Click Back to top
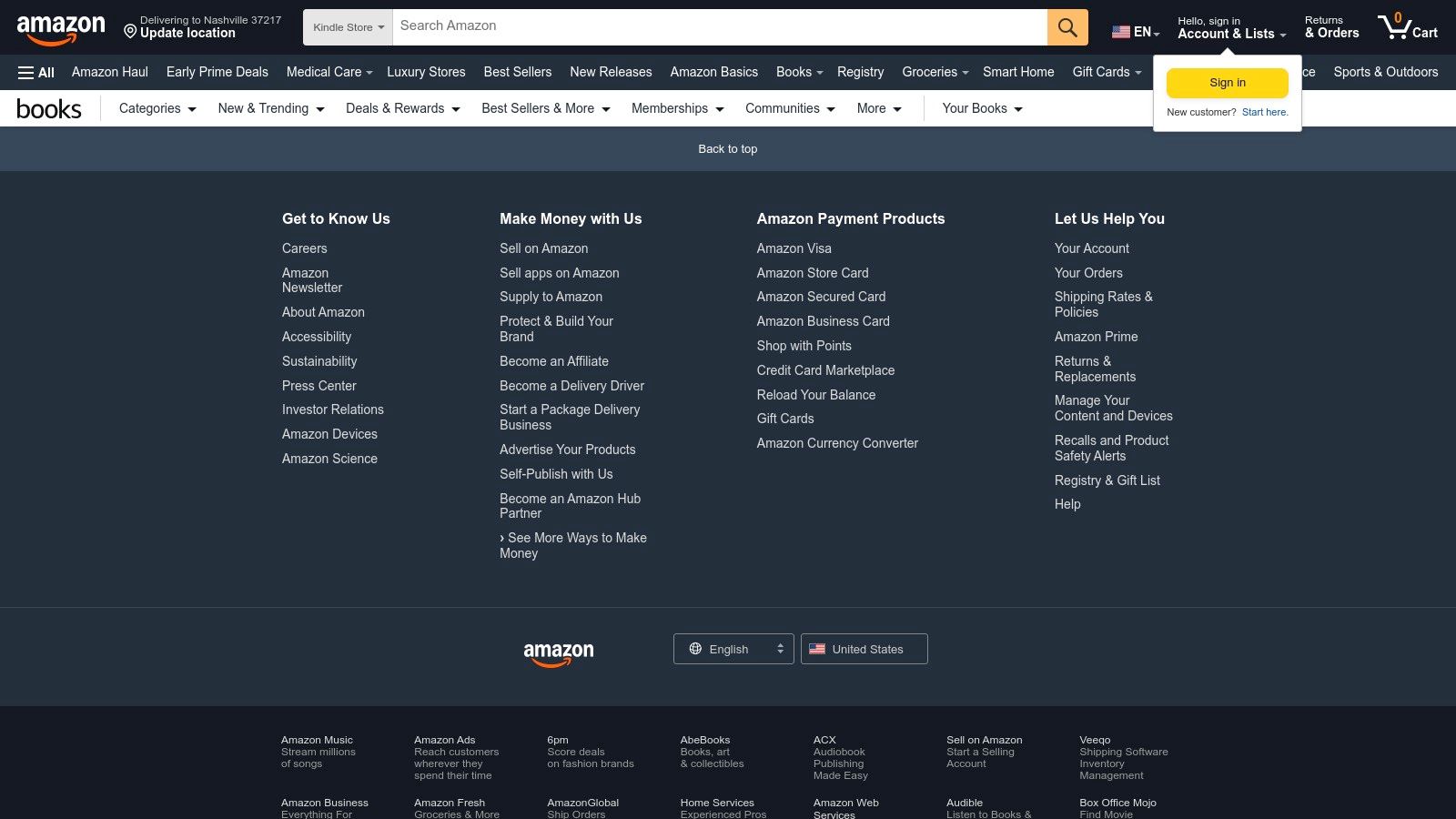The width and height of the screenshot is (1456, 819). pos(728,149)
